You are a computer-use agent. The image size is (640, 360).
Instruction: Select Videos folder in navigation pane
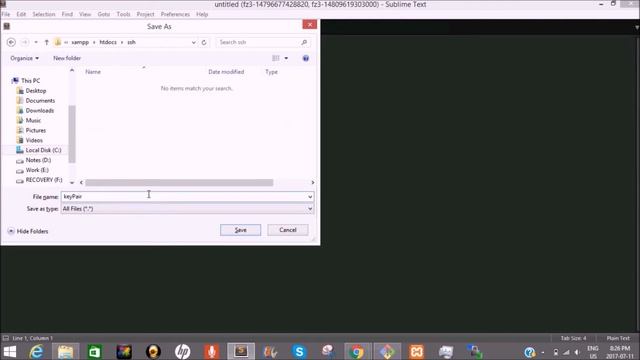tap(34, 140)
